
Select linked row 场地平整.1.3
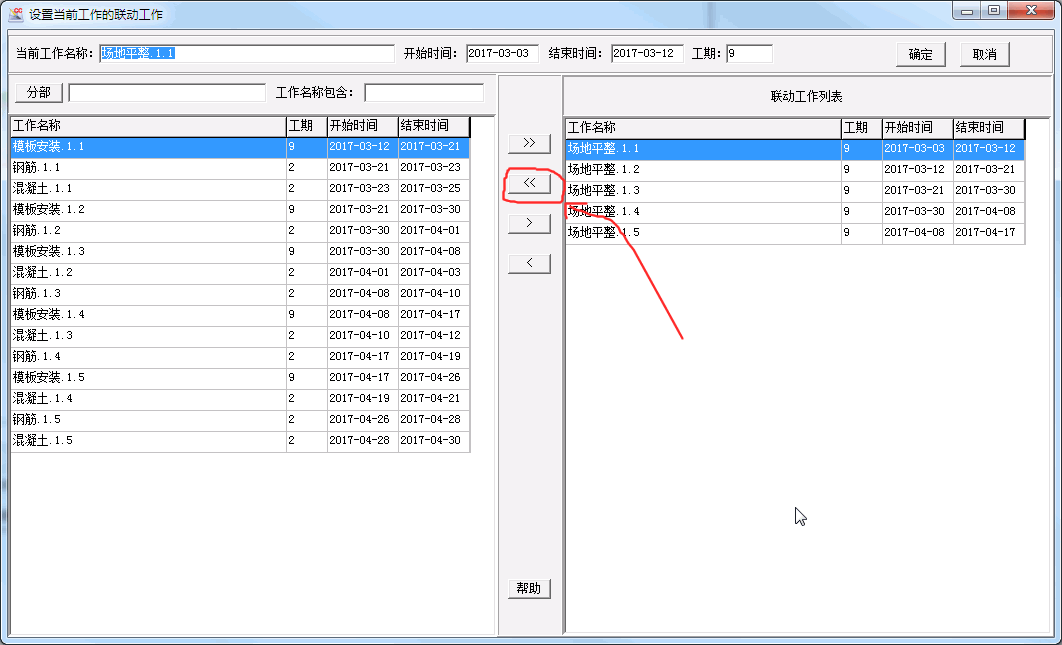coord(795,191)
